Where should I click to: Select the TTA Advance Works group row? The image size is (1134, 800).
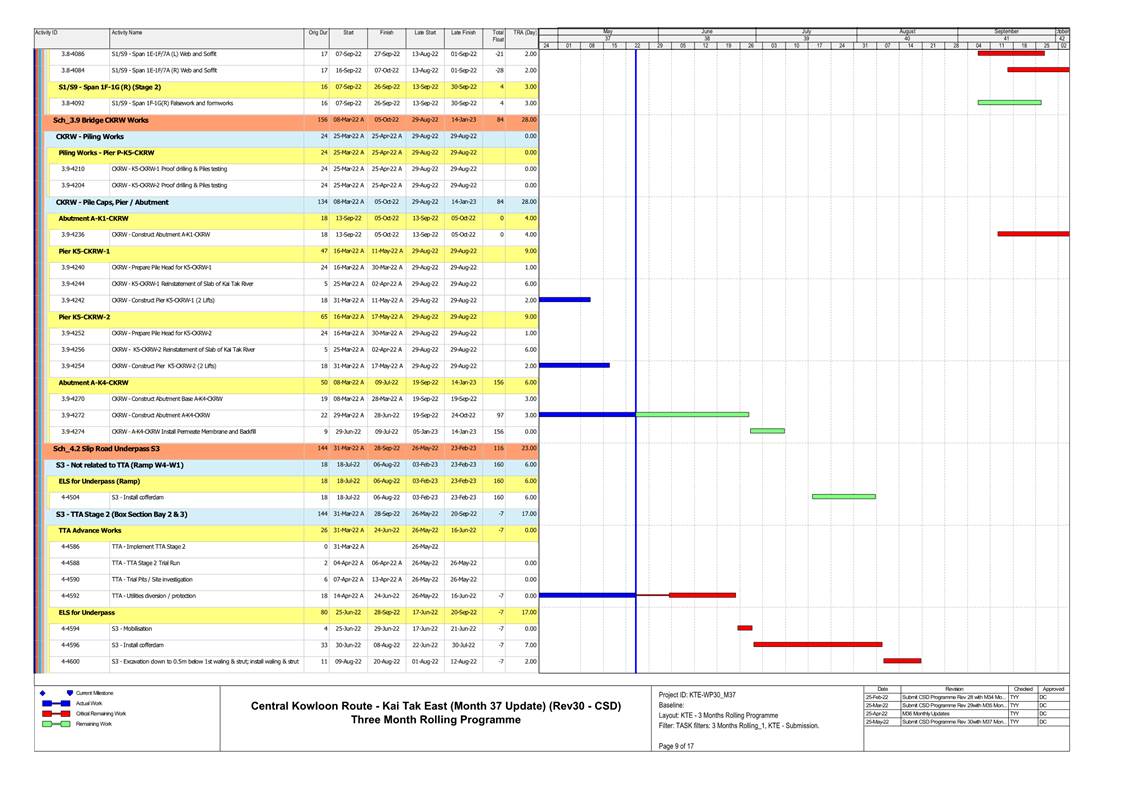90,530
